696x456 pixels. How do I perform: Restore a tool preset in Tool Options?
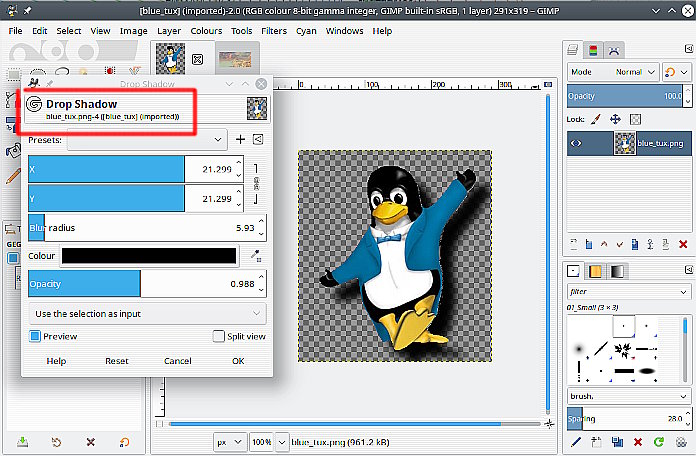[56, 442]
